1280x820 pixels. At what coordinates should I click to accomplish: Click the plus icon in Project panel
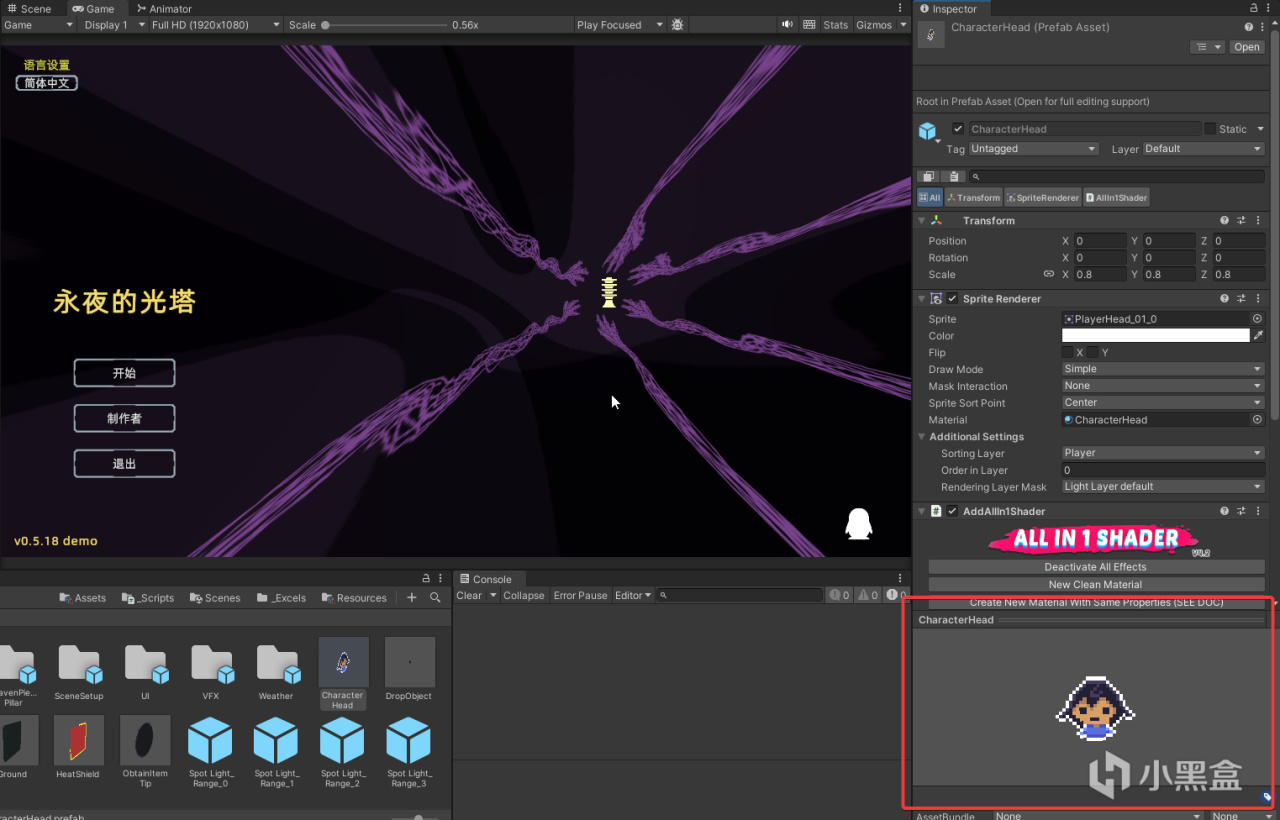click(x=411, y=598)
